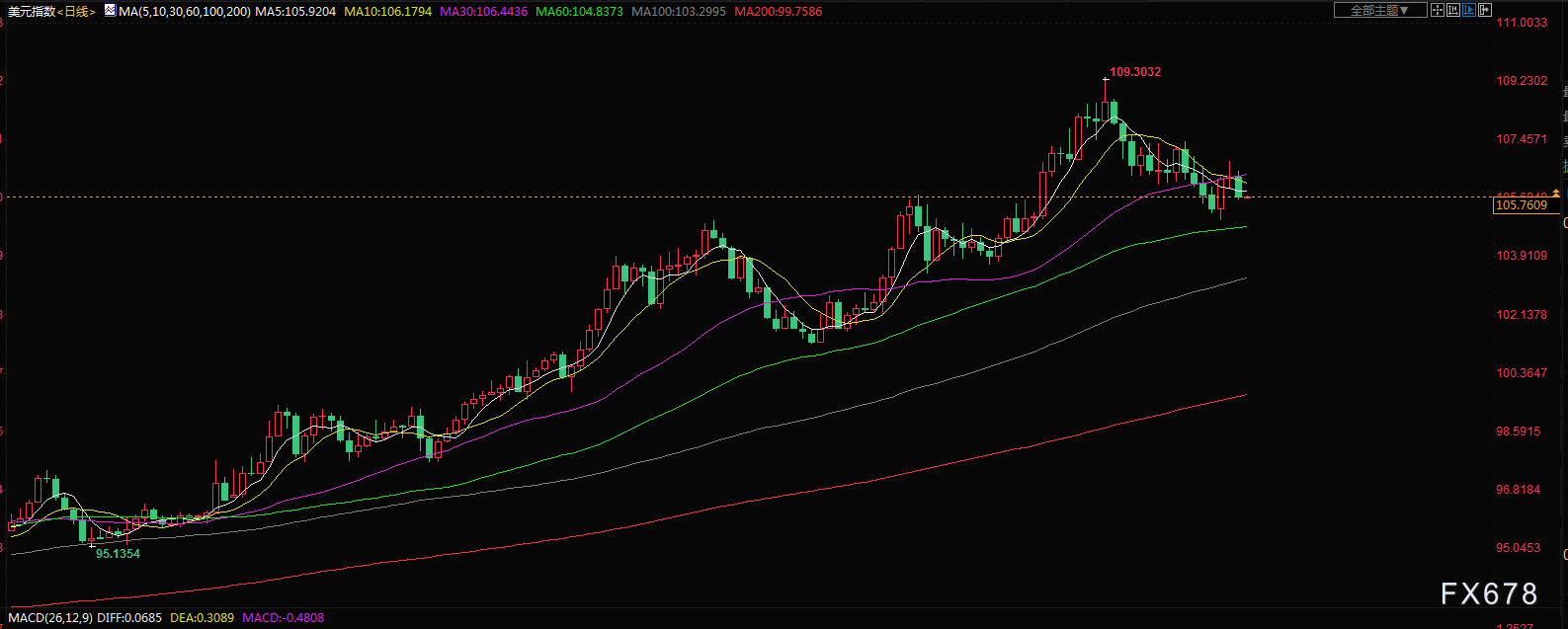This screenshot has height=629, width=1568.
Task: Click the 109.2302 price axis label
Action: pyautogui.click(x=1522, y=81)
